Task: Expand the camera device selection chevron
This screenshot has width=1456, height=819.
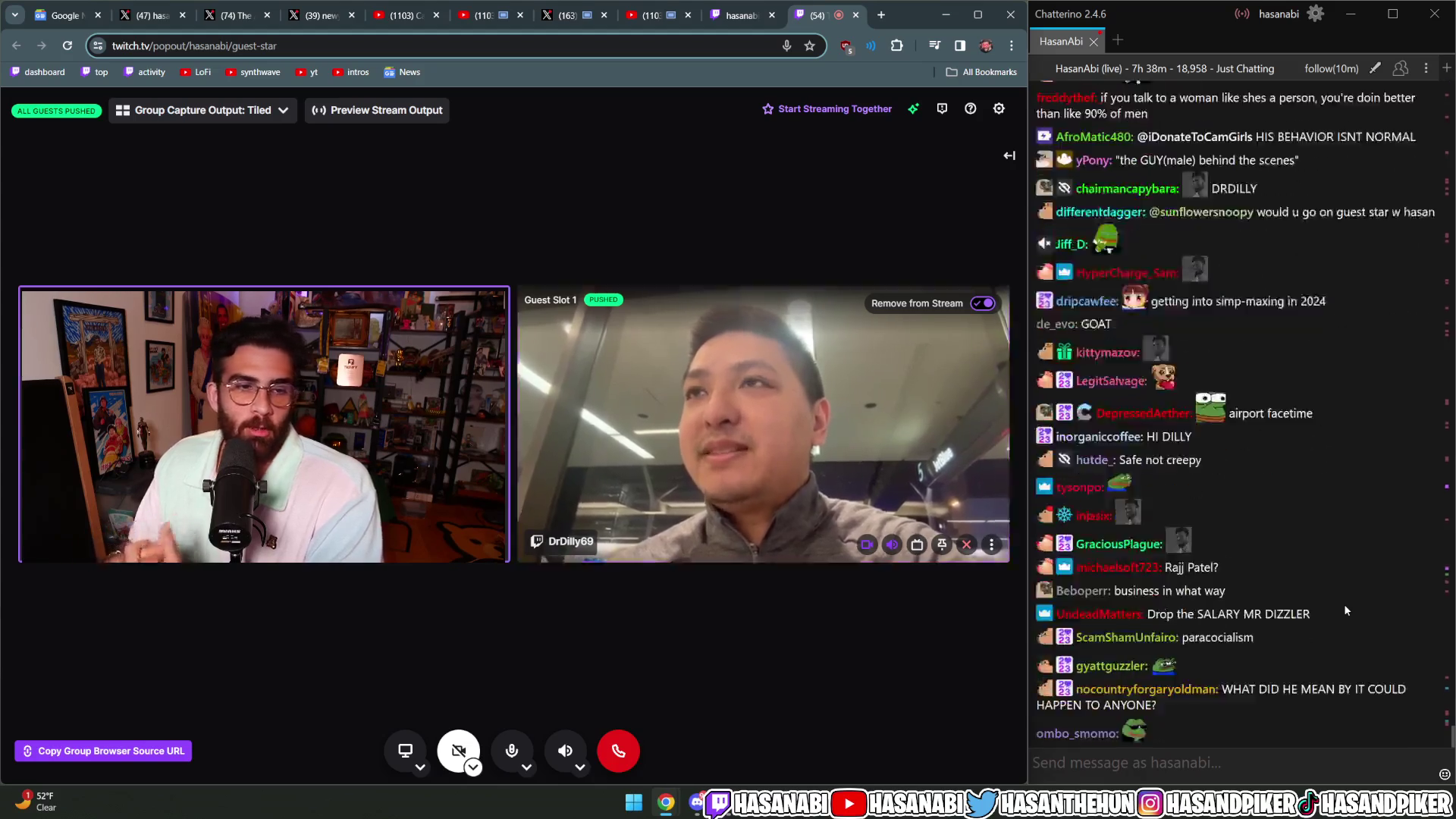Action: point(473,768)
